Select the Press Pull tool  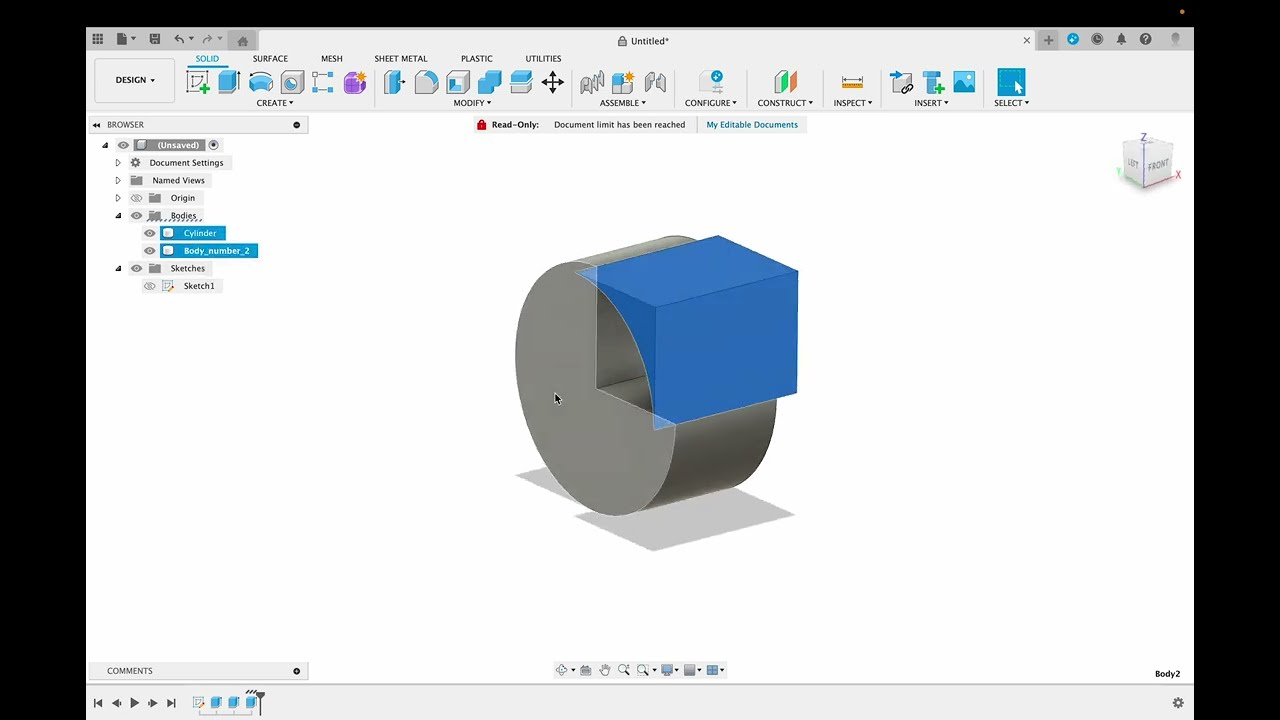tap(395, 82)
